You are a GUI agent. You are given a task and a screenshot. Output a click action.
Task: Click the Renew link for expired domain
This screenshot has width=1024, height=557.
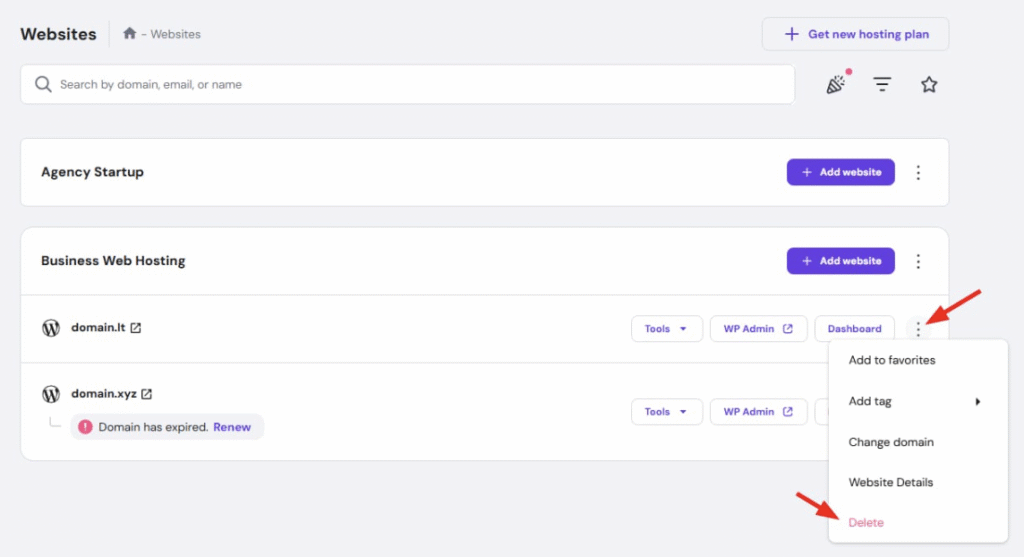click(232, 427)
